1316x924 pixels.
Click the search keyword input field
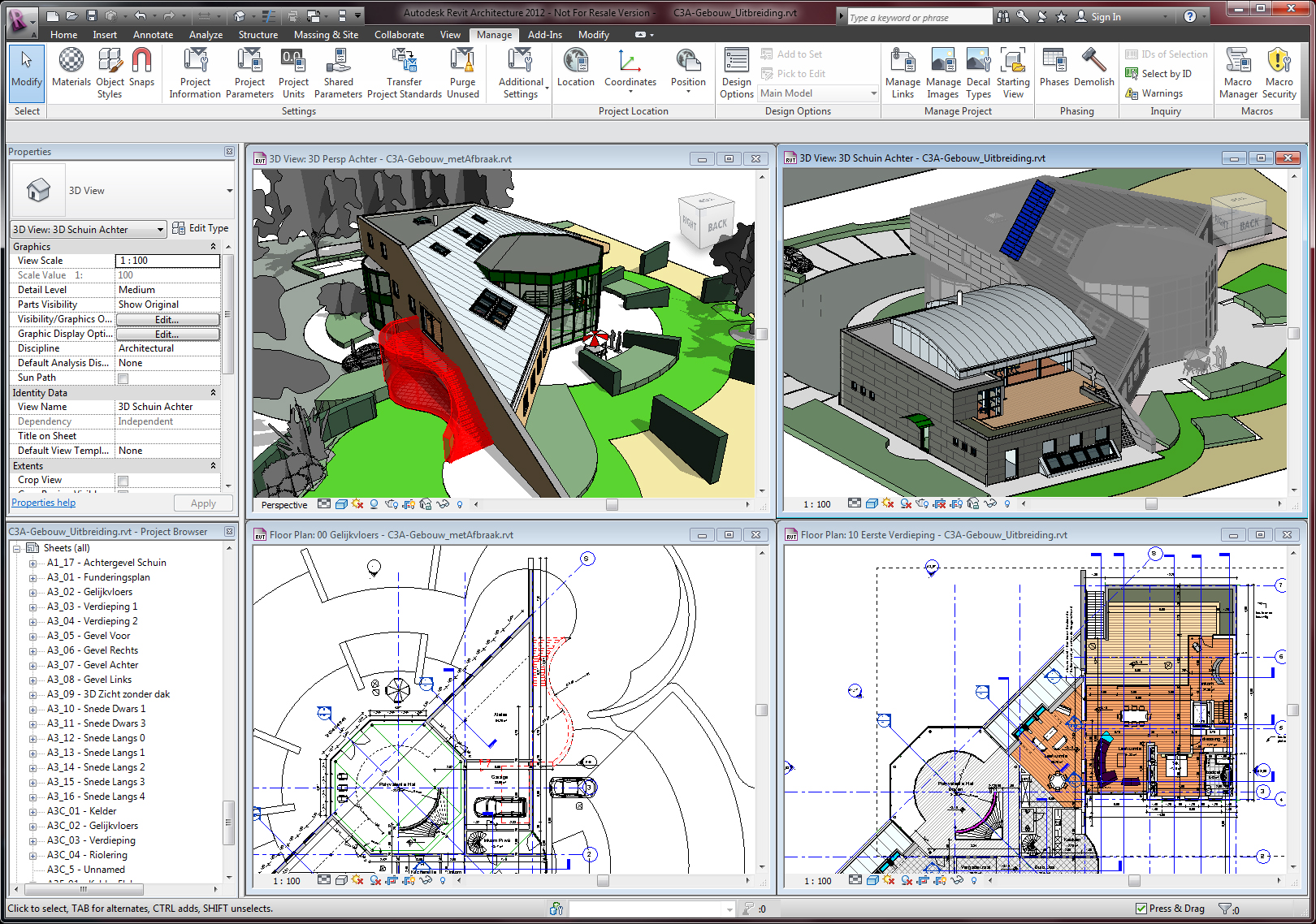pyautogui.click(x=919, y=17)
